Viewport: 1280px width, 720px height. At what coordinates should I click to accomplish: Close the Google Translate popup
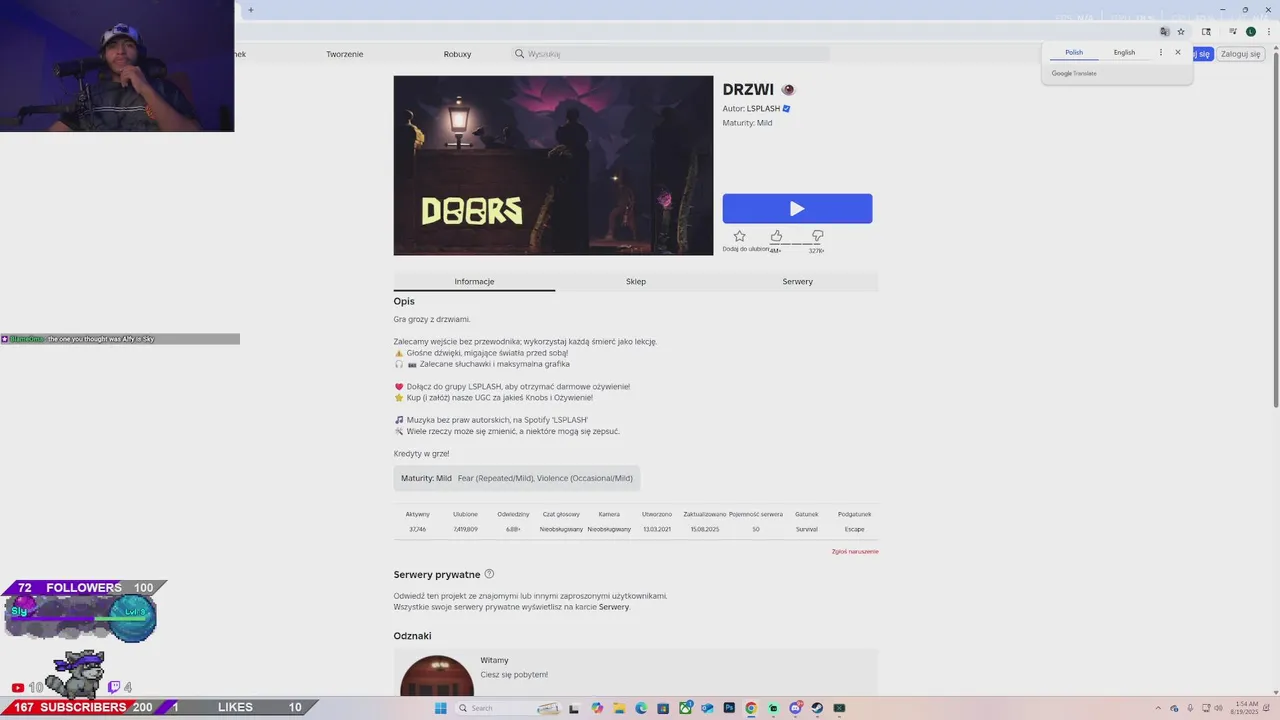1178,52
